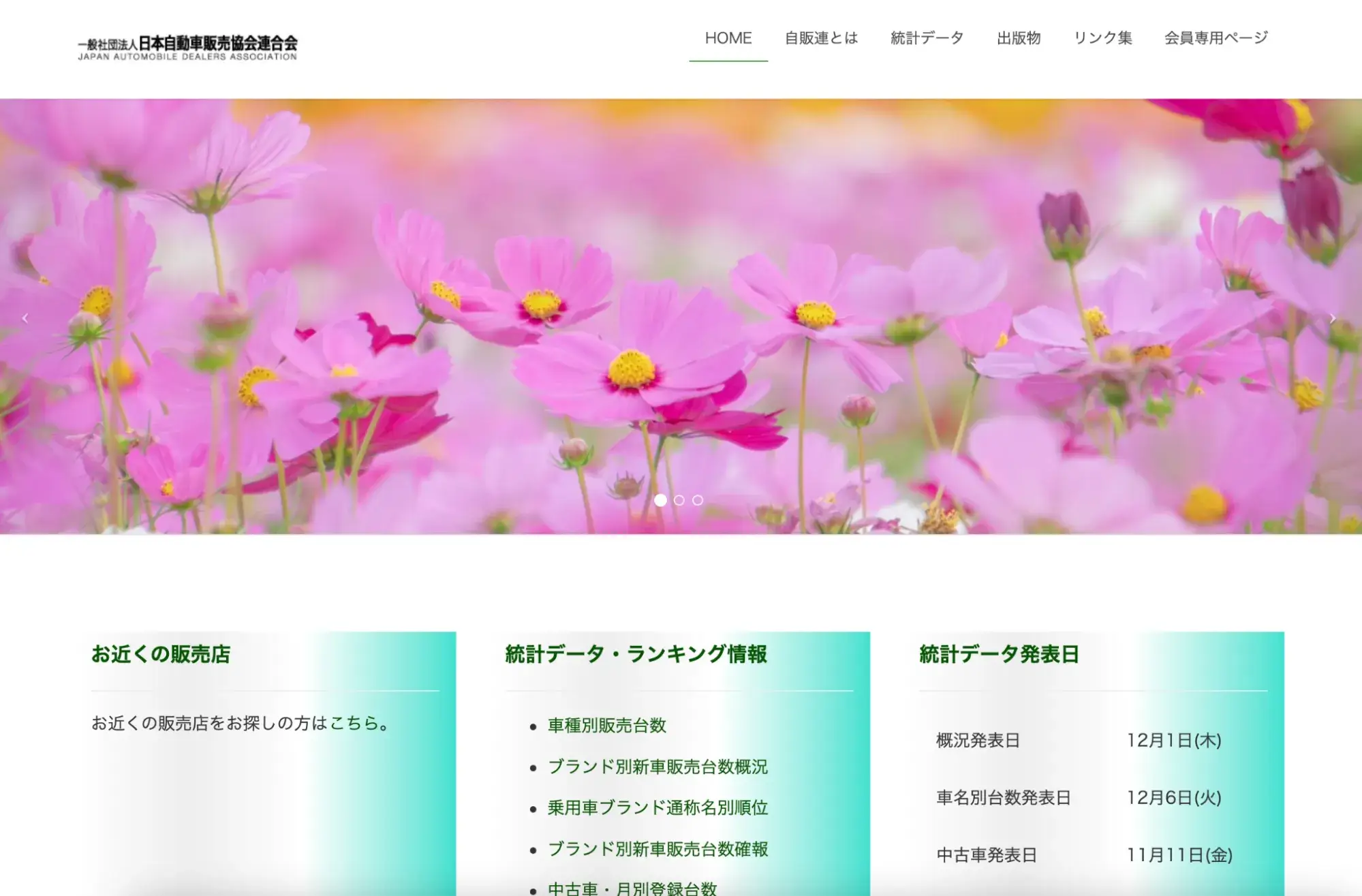Viewport: 1362px width, 896px height.
Task: Open the 中古車・月別登録台数 link
Action: (632, 888)
